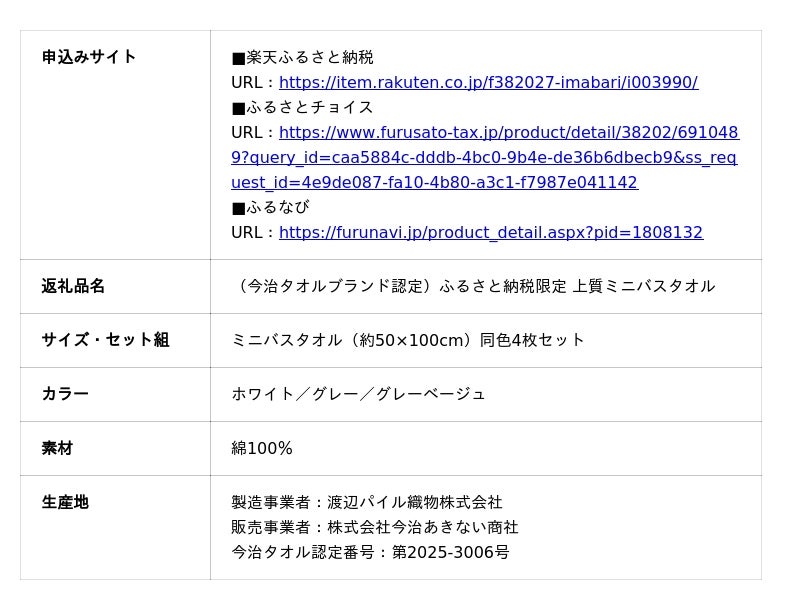This screenshot has width=800, height=610.
Task: Open the Rakuten item page link
Action: tap(488, 82)
